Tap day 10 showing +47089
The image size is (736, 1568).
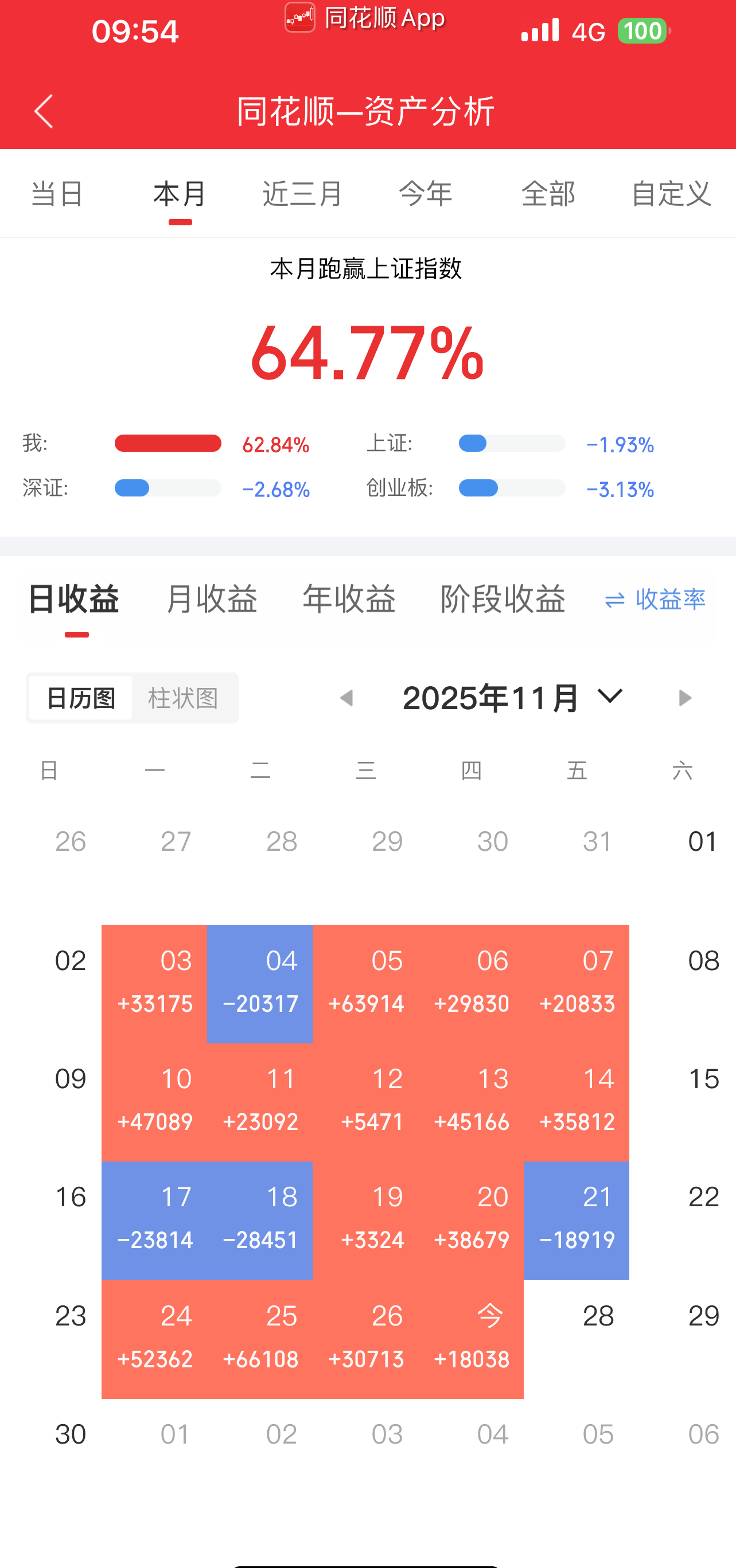tap(154, 1102)
